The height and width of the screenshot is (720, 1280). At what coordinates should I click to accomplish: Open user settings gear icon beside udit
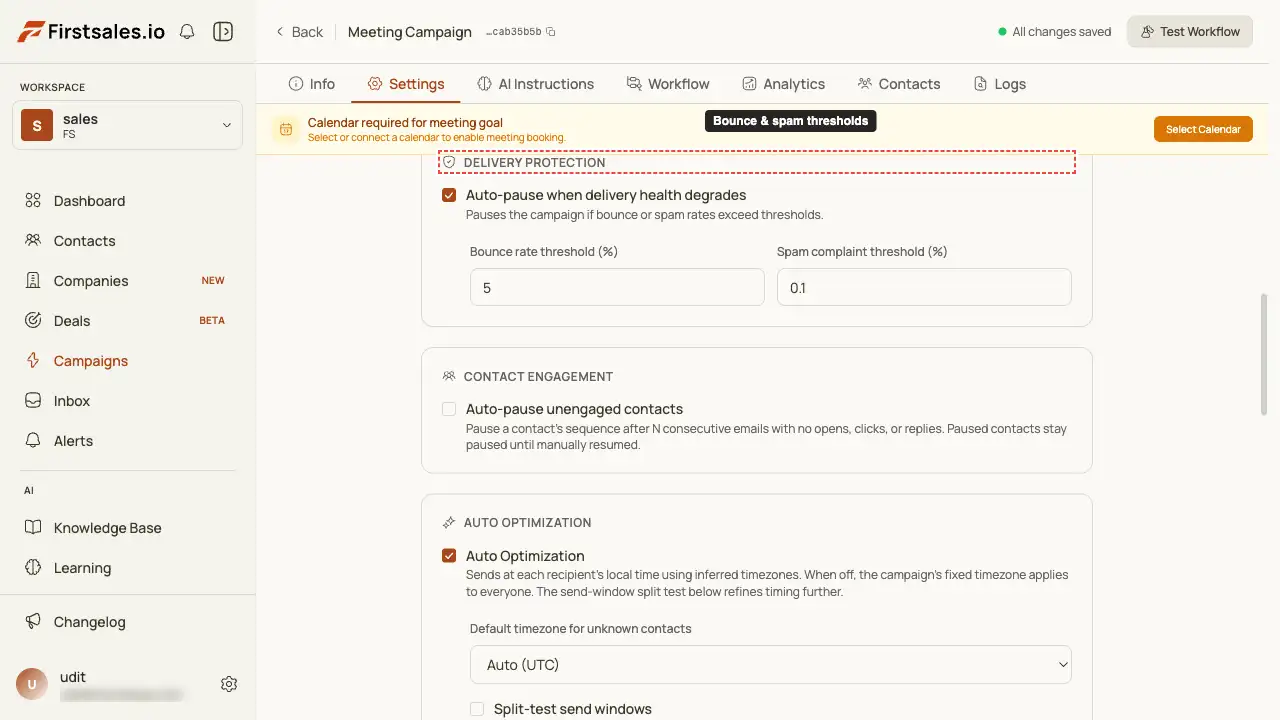pyautogui.click(x=229, y=684)
